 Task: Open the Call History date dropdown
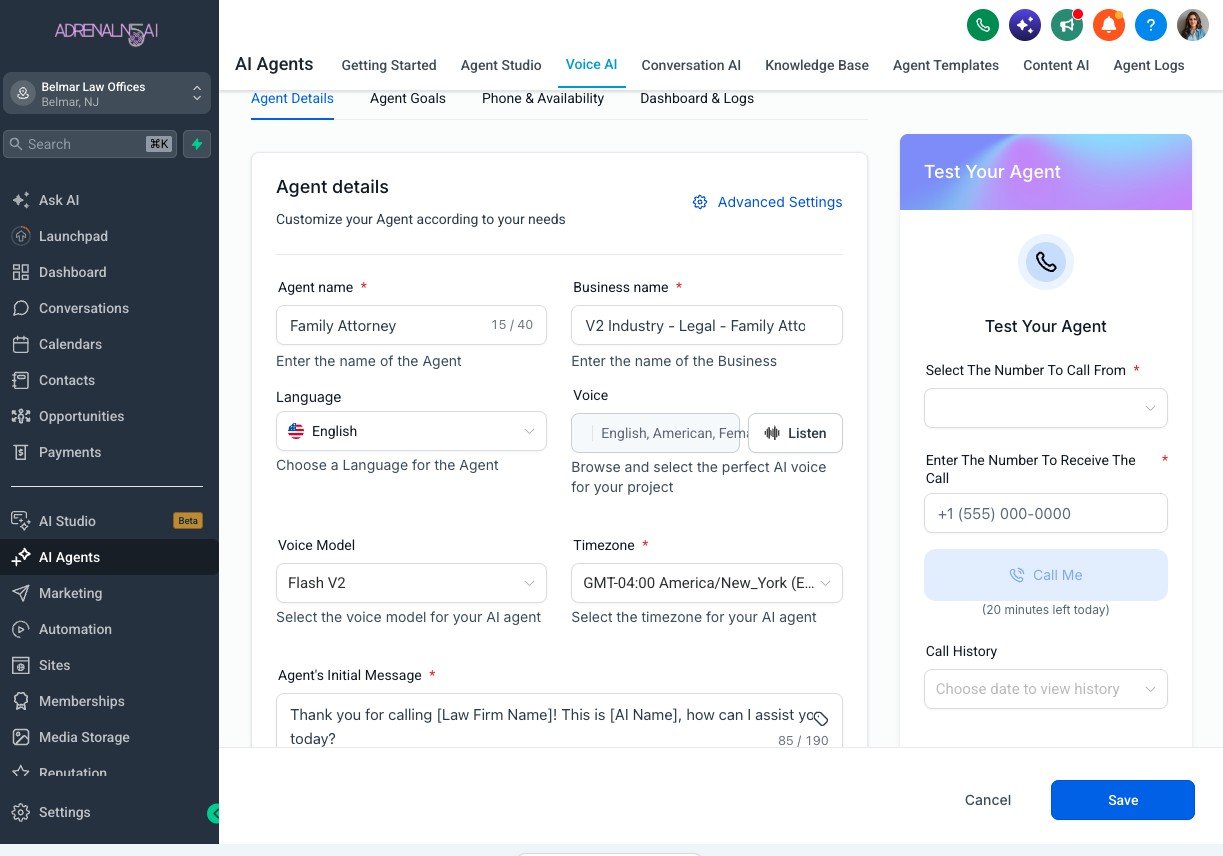point(1046,689)
